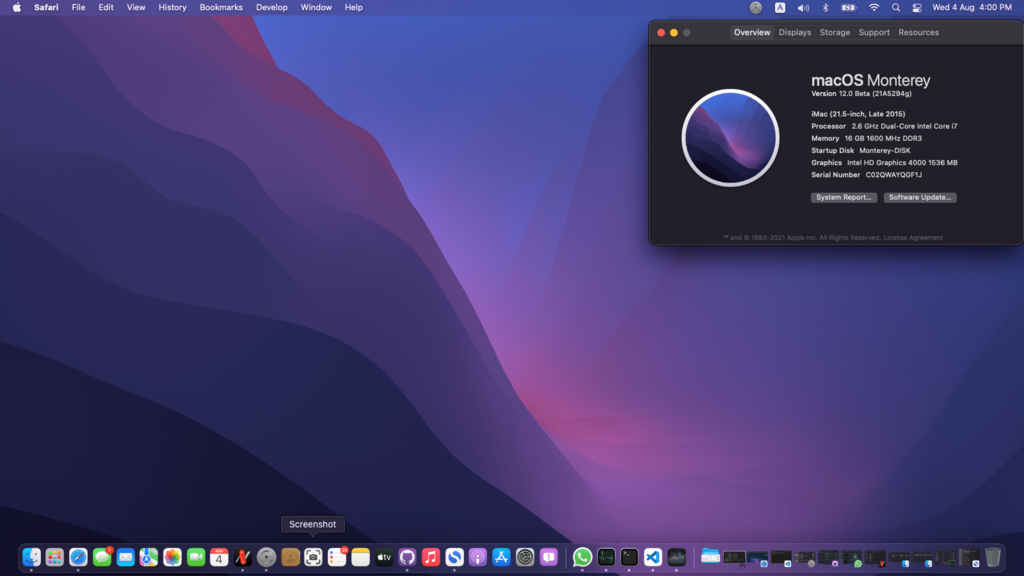Click the System Report button
Viewport: 1024px width, 576px height.
point(844,197)
